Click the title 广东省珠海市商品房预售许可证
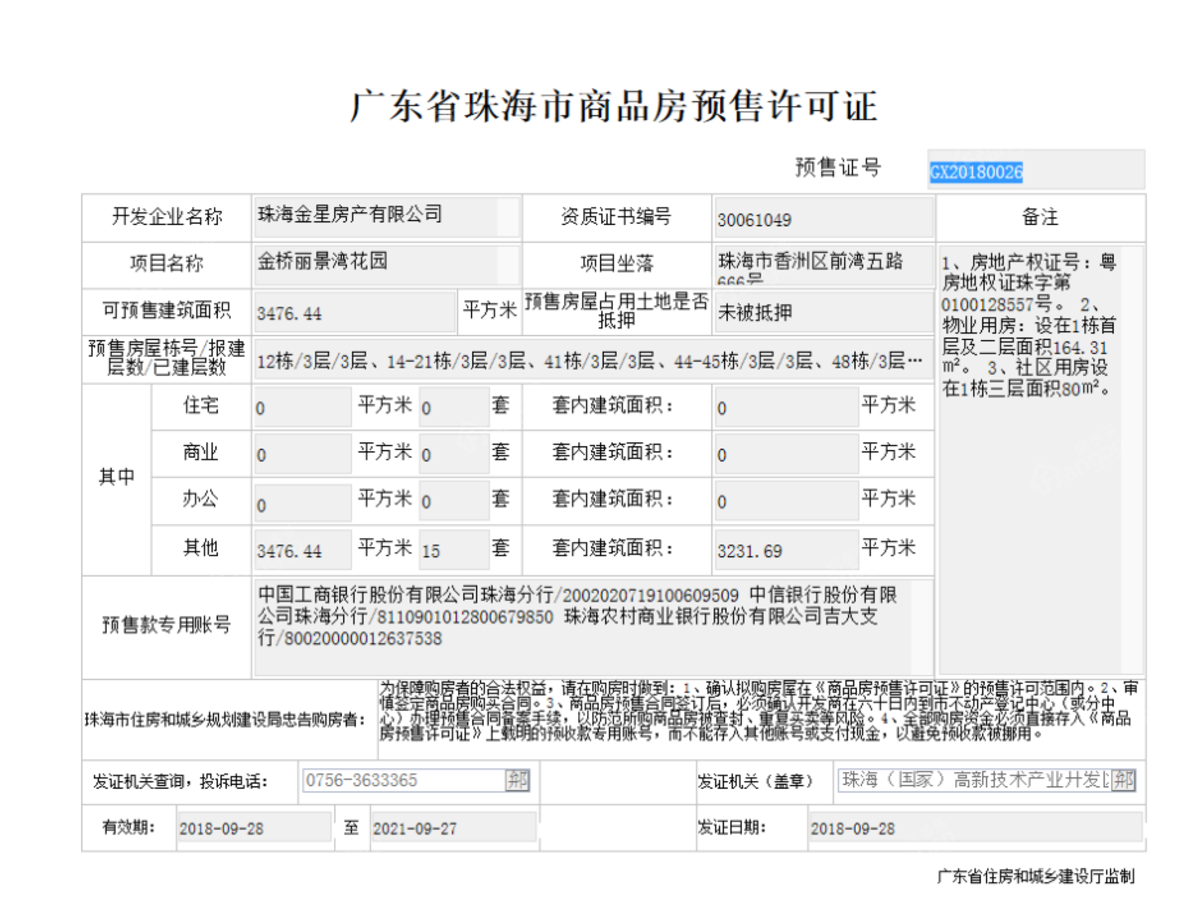Image resolution: width=1200 pixels, height=900 pixels. tap(613, 106)
